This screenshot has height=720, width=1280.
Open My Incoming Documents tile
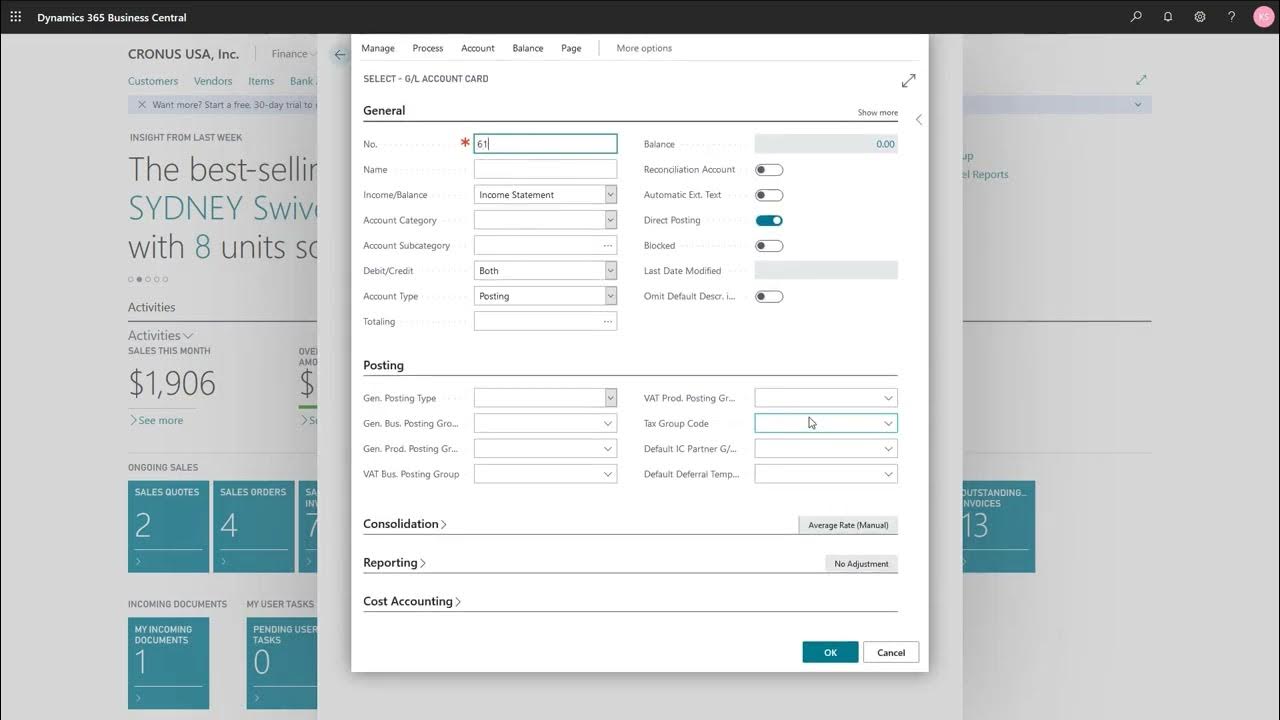click(x=169, y=663)
